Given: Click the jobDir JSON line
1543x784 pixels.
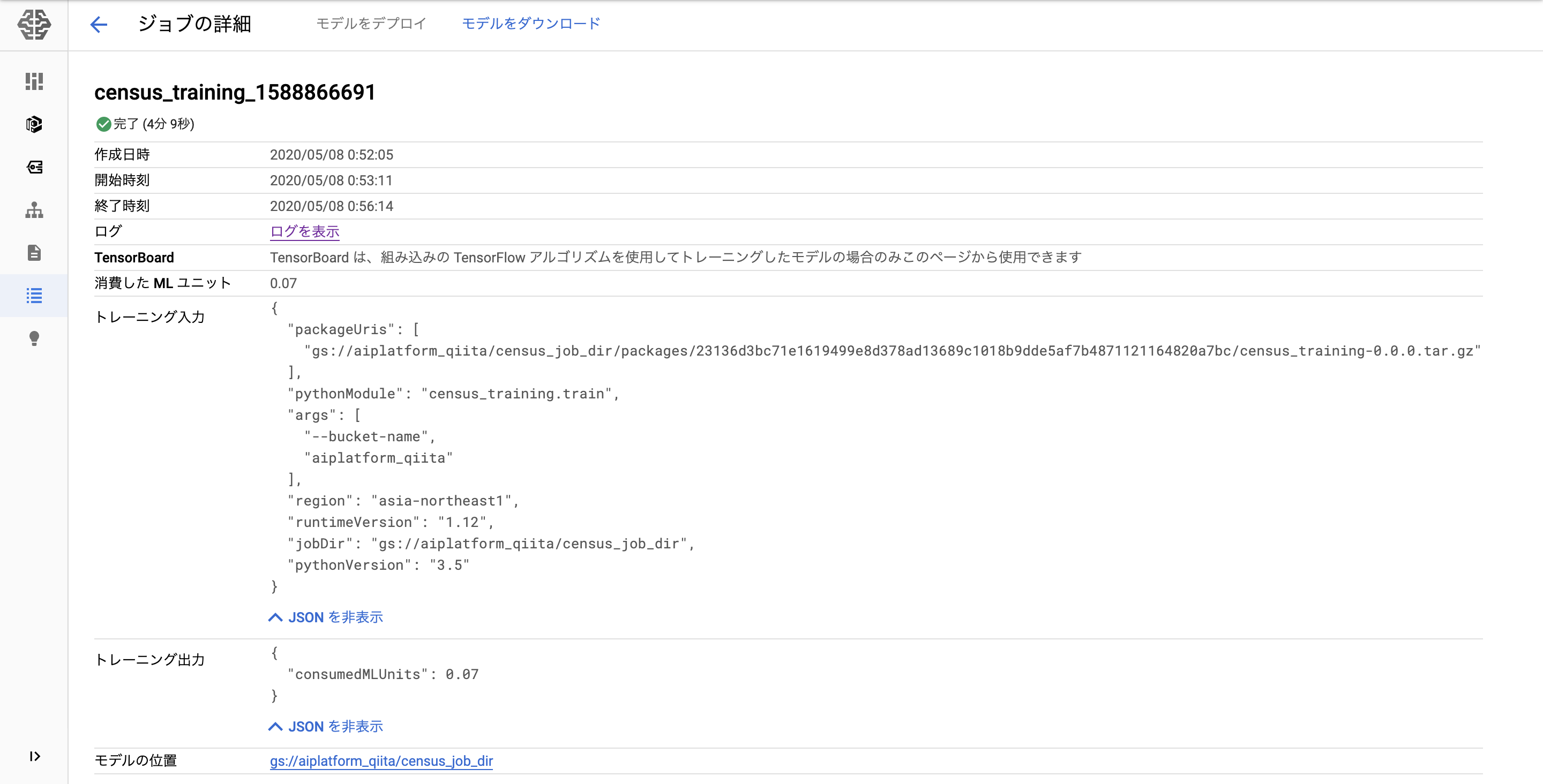Looking at the screenshot, I should 491,545.
